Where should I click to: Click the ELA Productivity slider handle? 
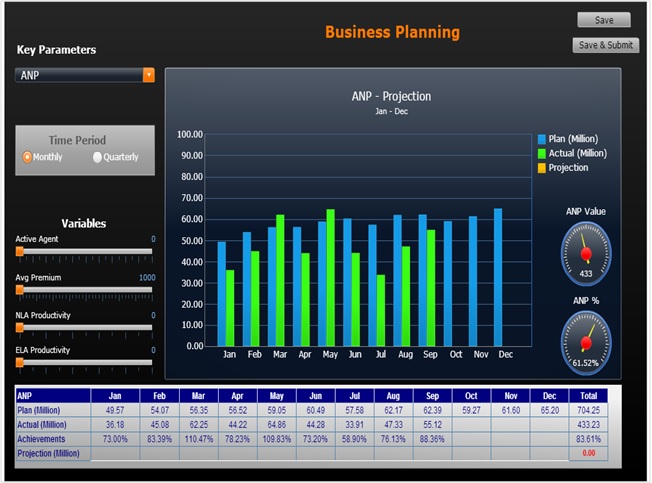pyautogui.click(x=19, y=363)
